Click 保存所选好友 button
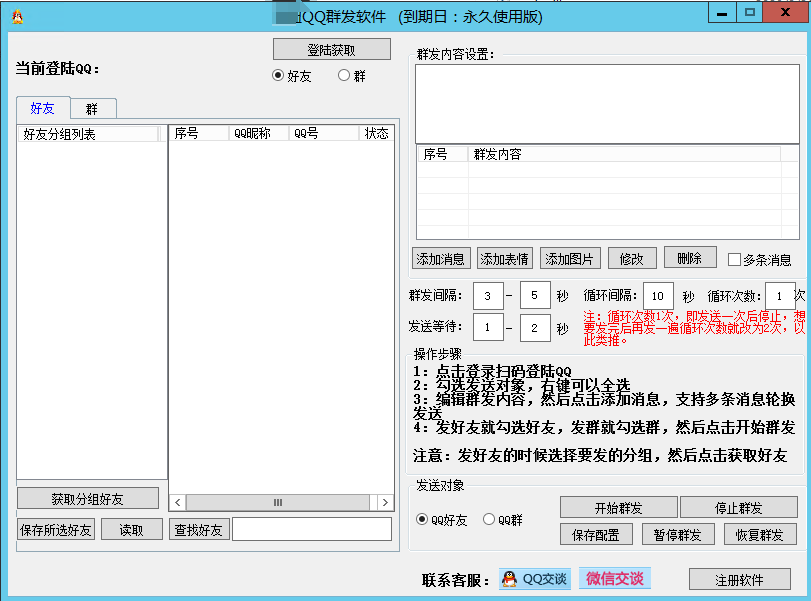811x601 pixels. pos(56,530)
